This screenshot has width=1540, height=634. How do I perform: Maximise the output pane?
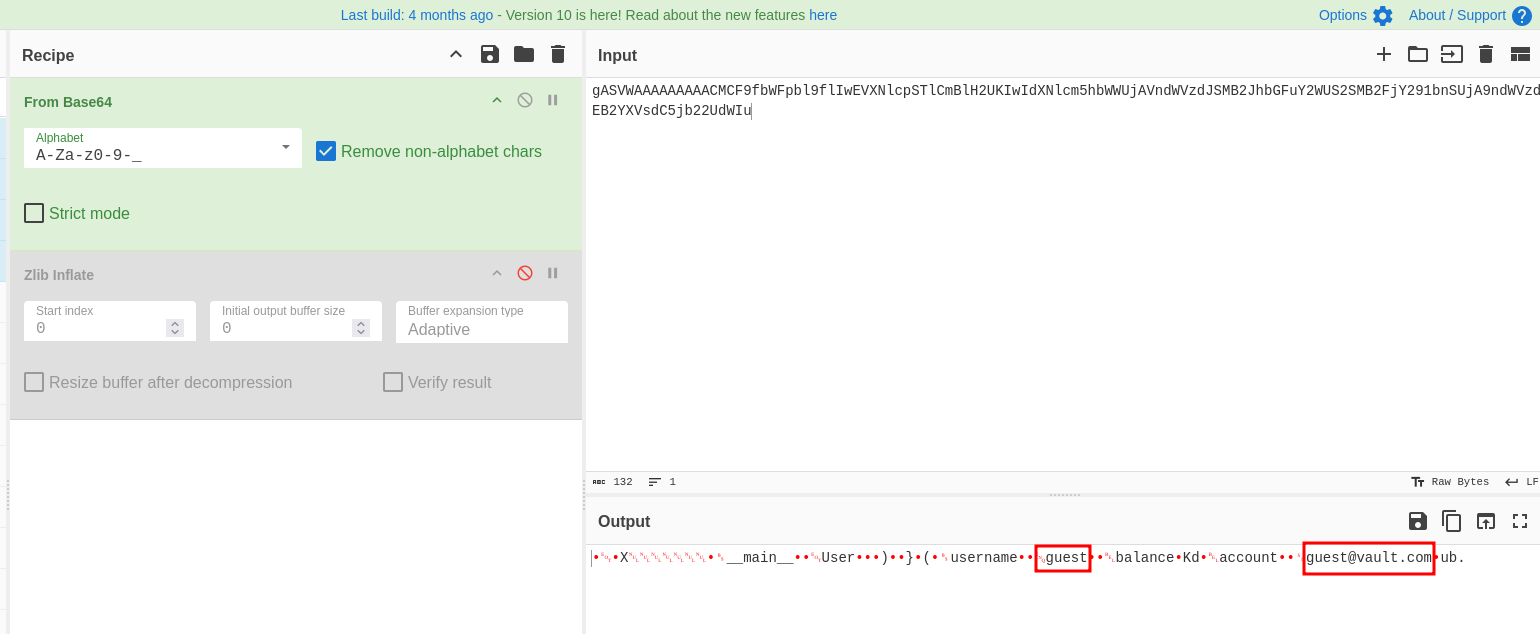click(1520, 521)
